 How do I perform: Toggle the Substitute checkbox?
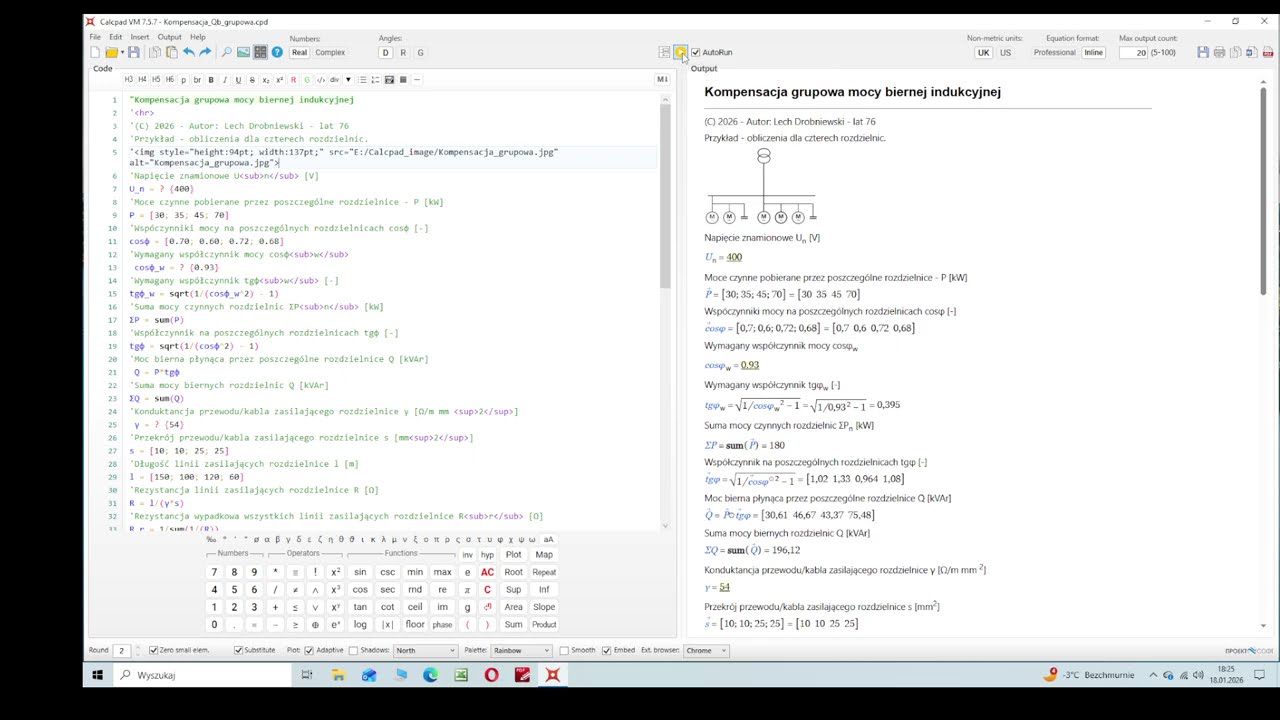coord(238,650)
